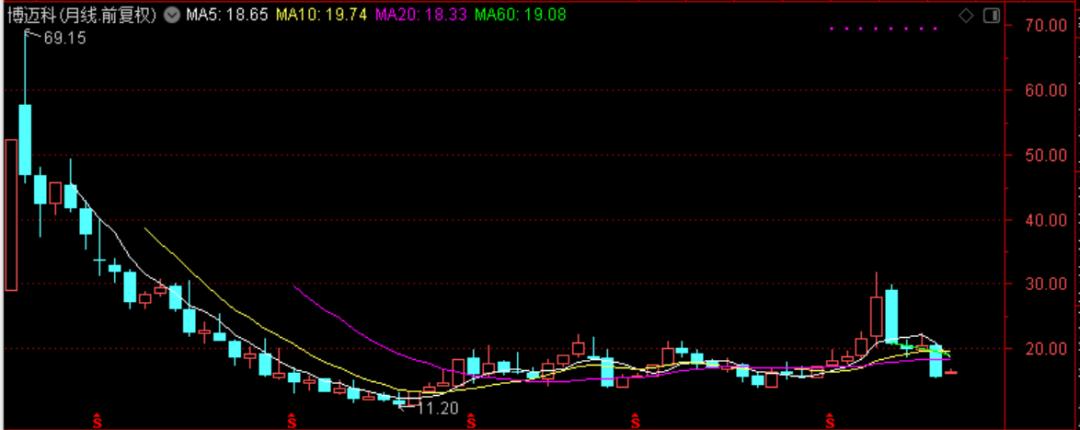Toggle the side panel icon beside the diamond
Viewport: 1080px width, 430px height.
click(x=991, y=15)
